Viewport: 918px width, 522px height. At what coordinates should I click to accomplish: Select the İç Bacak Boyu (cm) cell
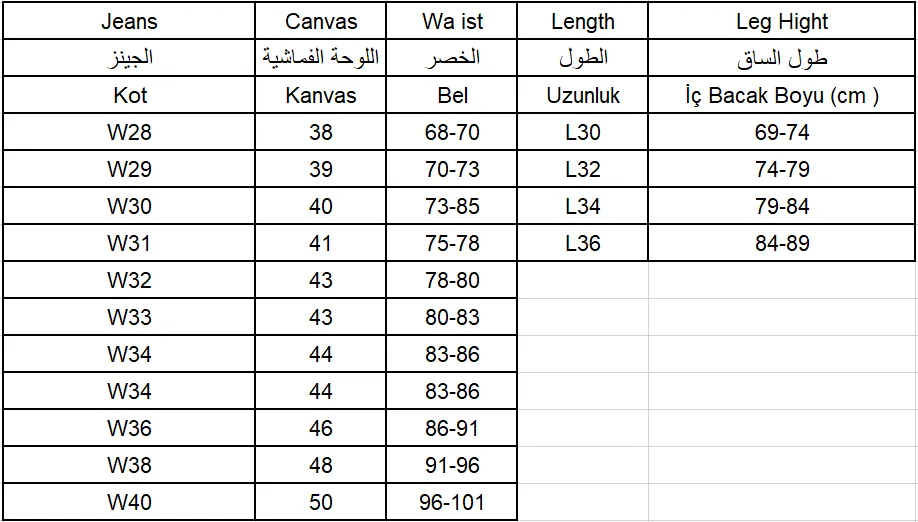tap(782, 95)
